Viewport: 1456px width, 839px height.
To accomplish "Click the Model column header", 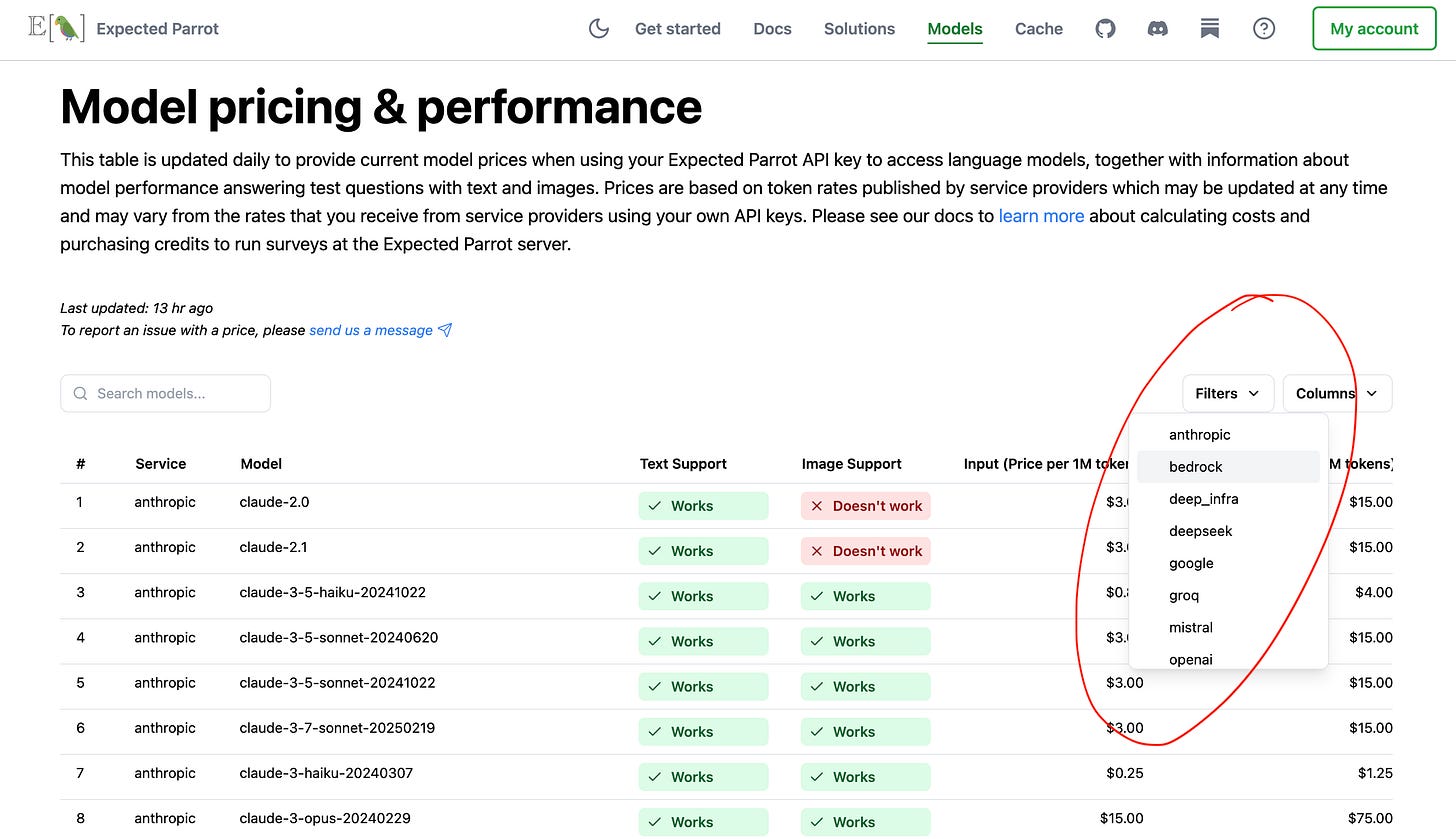I will point(261,464).
